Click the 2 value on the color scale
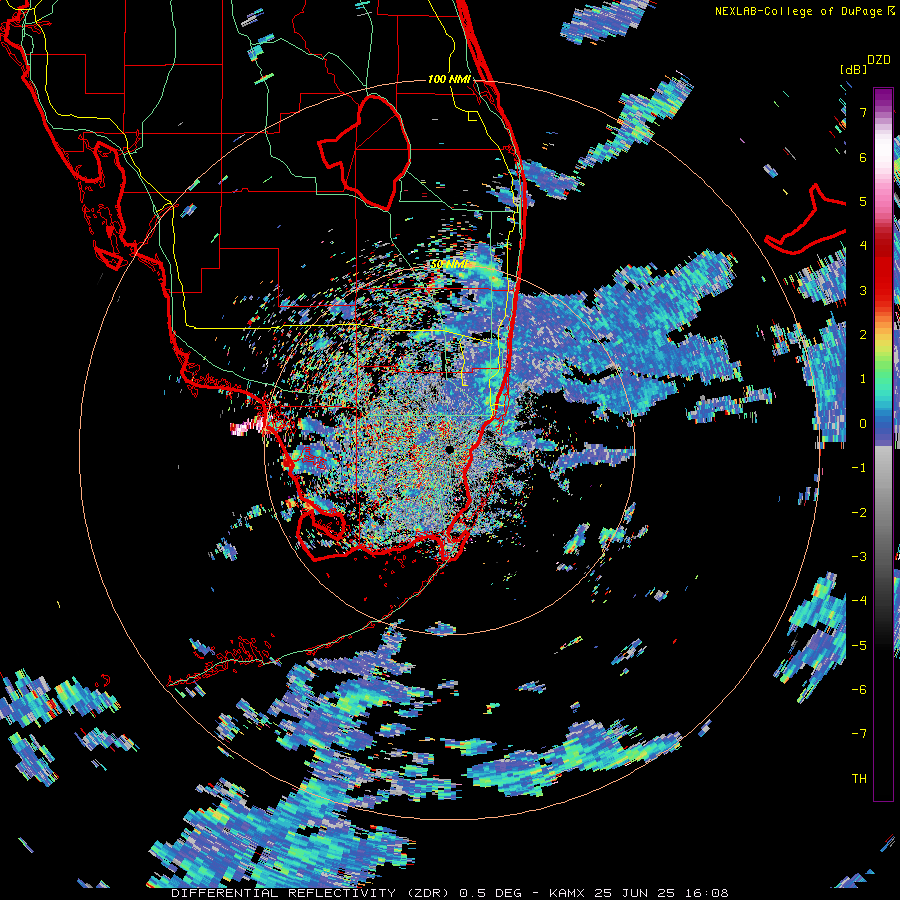900x900 pixels. point(863,335)
